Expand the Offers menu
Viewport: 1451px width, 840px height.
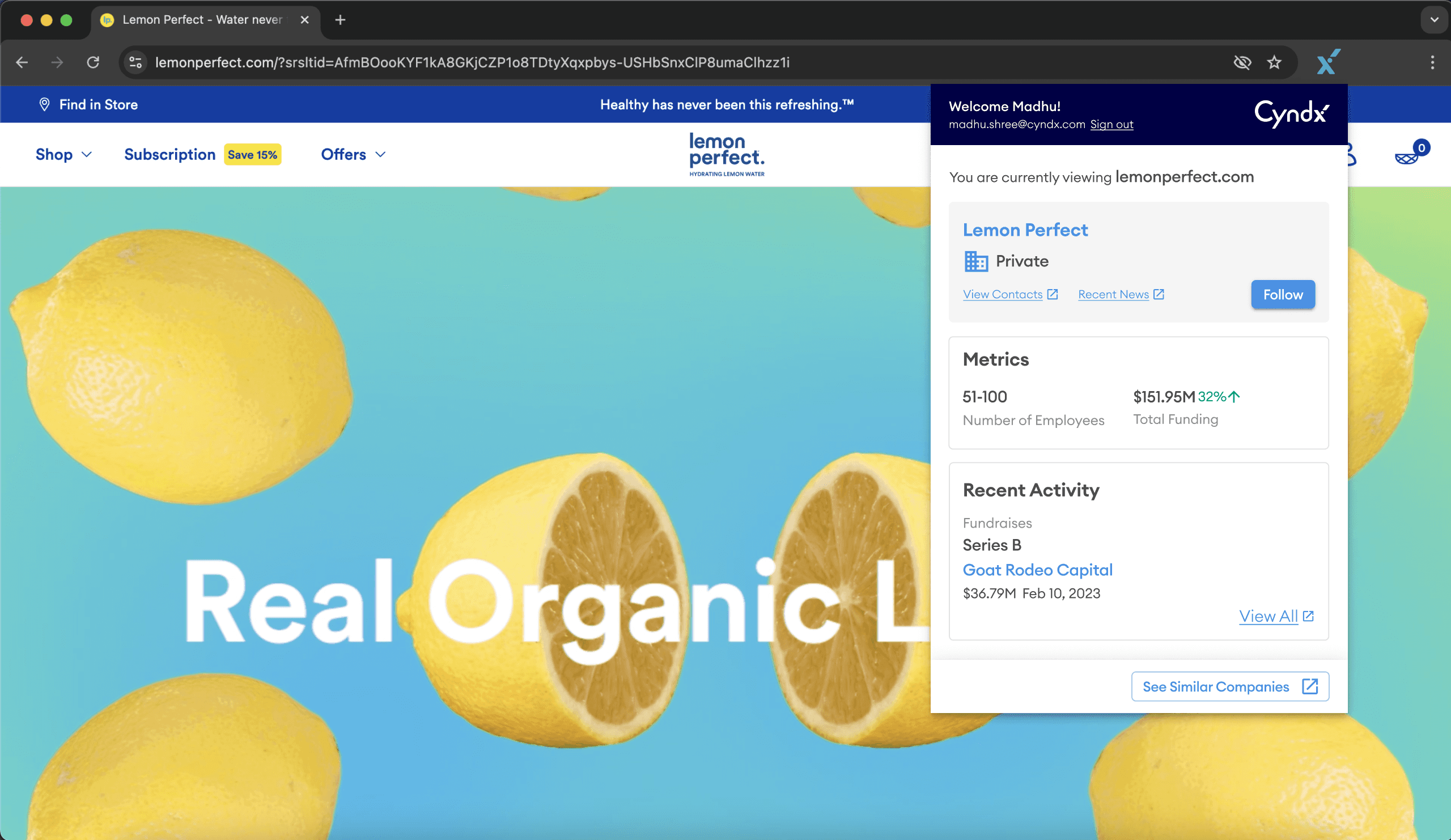353,154
